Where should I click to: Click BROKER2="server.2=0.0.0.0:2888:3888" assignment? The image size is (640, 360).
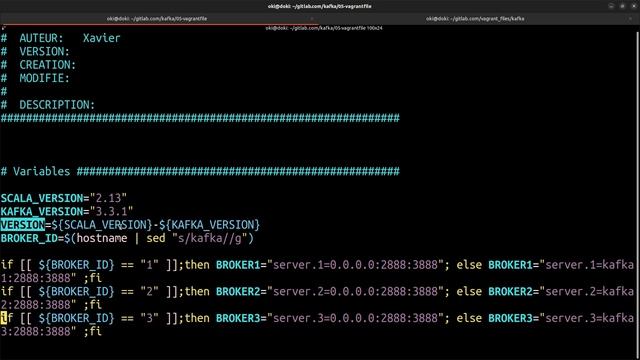[330, 291]
